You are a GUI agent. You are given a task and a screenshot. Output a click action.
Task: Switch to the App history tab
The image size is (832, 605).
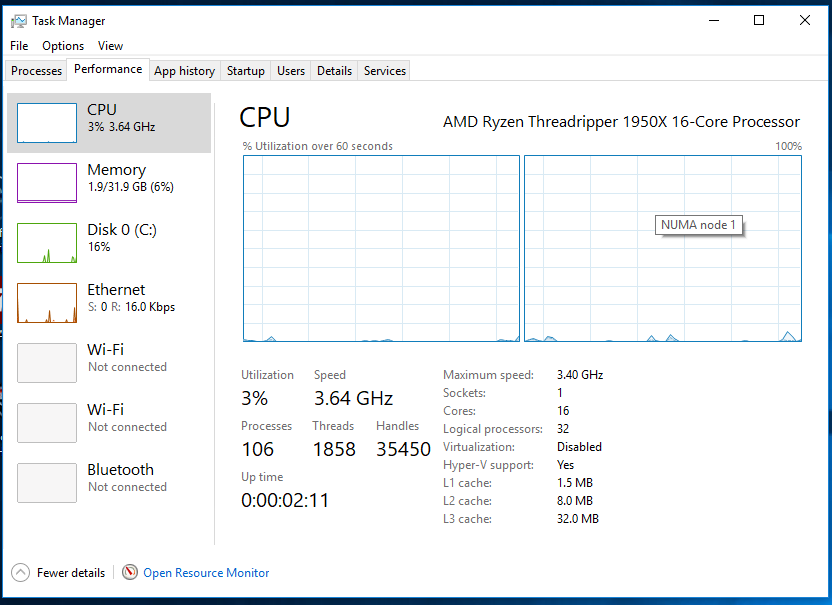(184, 71)
